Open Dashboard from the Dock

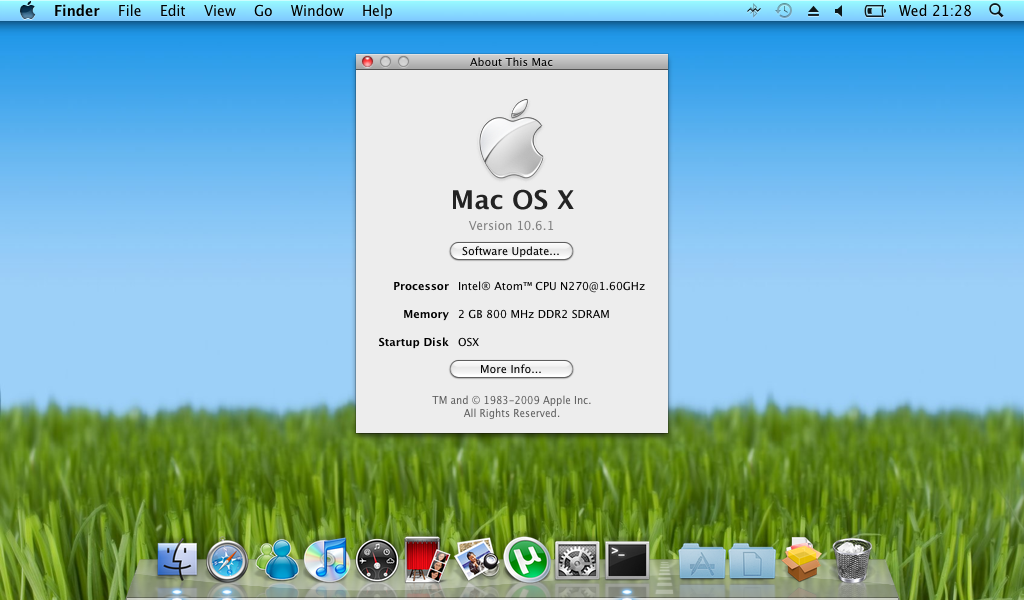(x=377, y=561)
